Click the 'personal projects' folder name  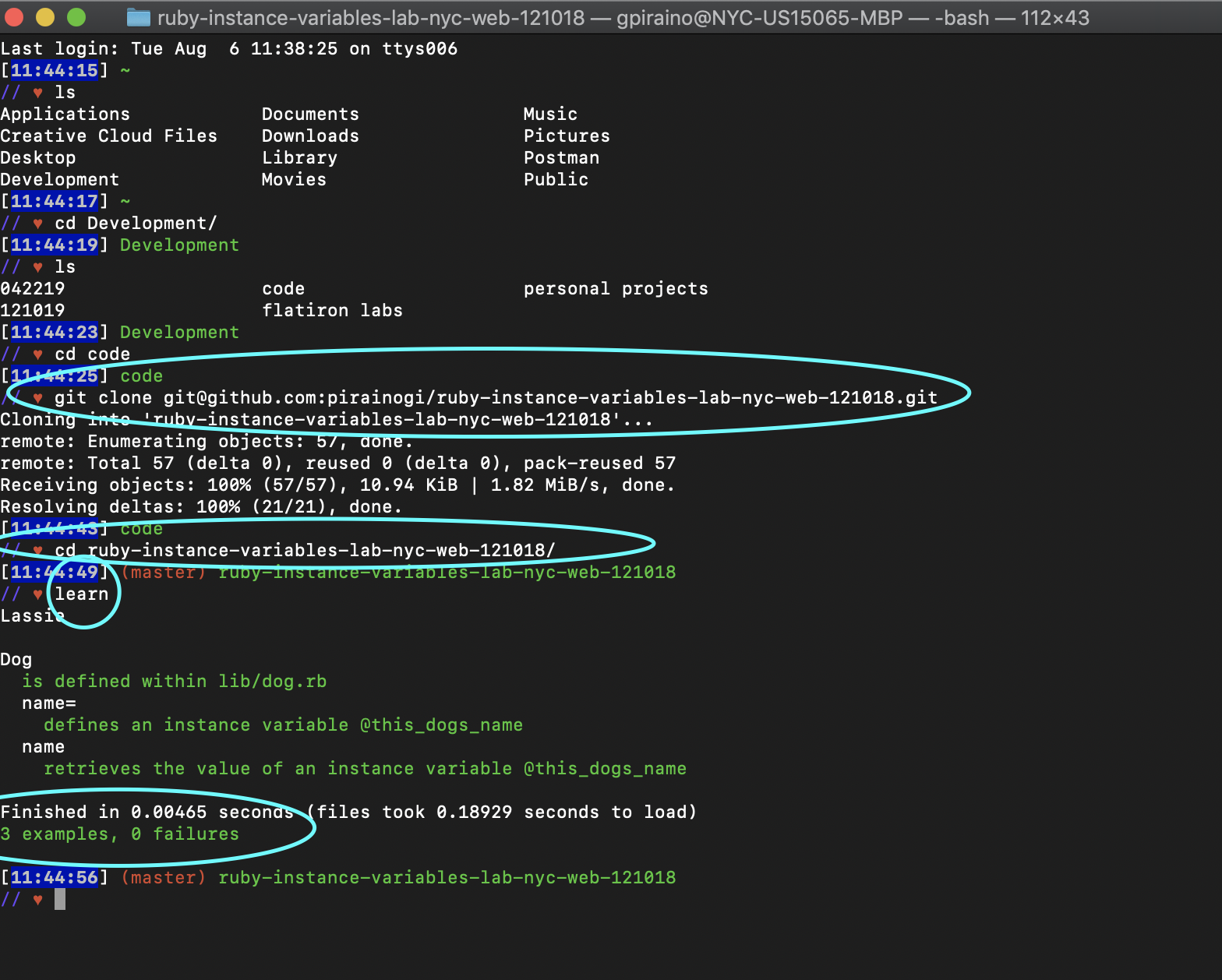click(x=616, y=288)
